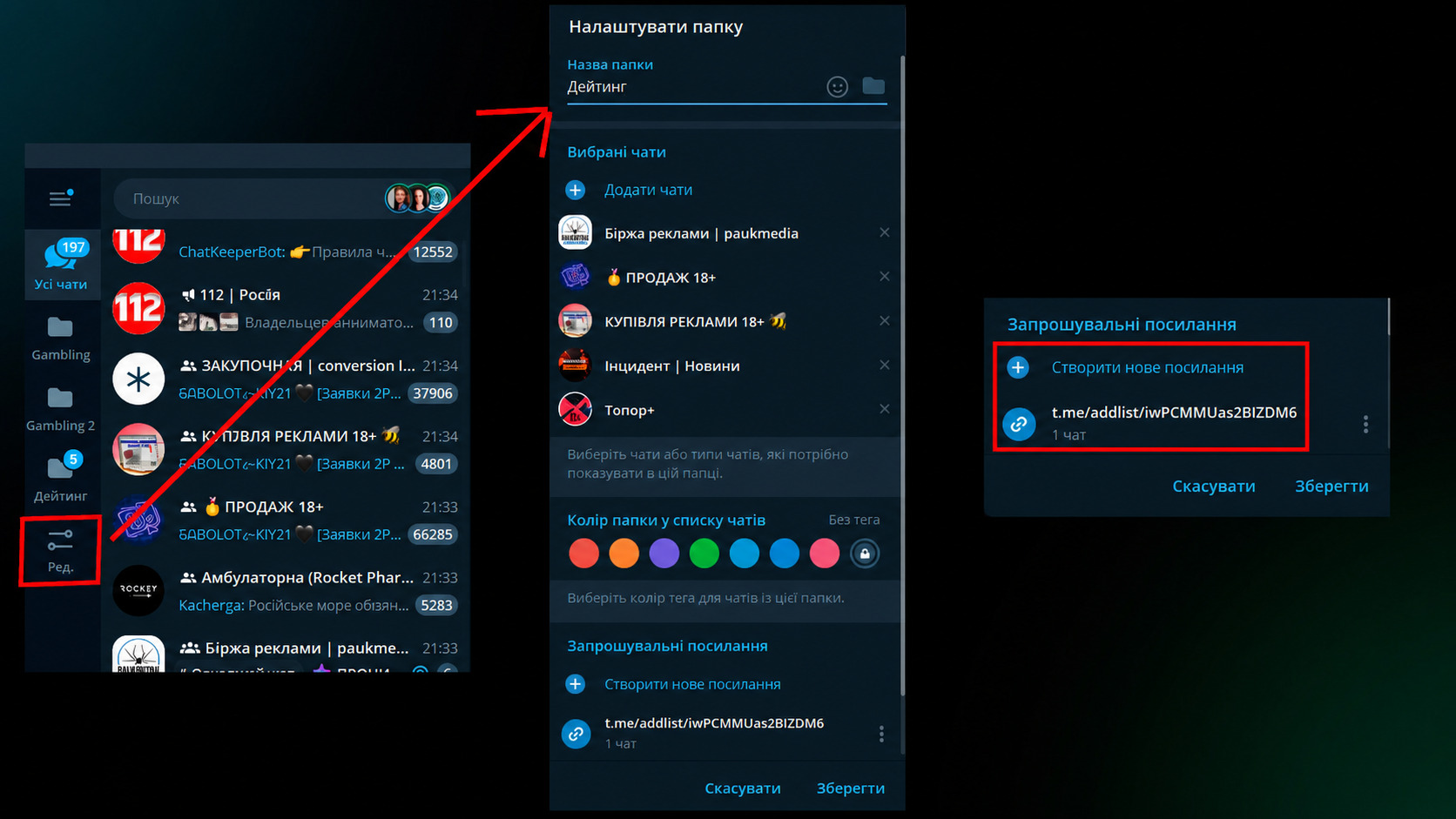
Task: Choose folder icon next to name field
Action: tap(873, 85)
